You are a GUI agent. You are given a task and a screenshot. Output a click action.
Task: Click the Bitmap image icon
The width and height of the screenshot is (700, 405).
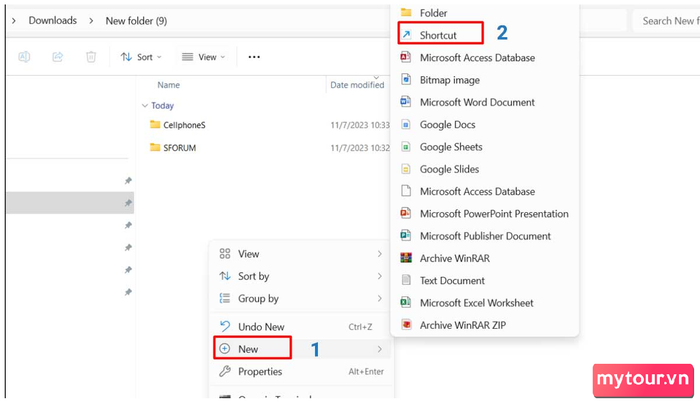click(406, 79)
